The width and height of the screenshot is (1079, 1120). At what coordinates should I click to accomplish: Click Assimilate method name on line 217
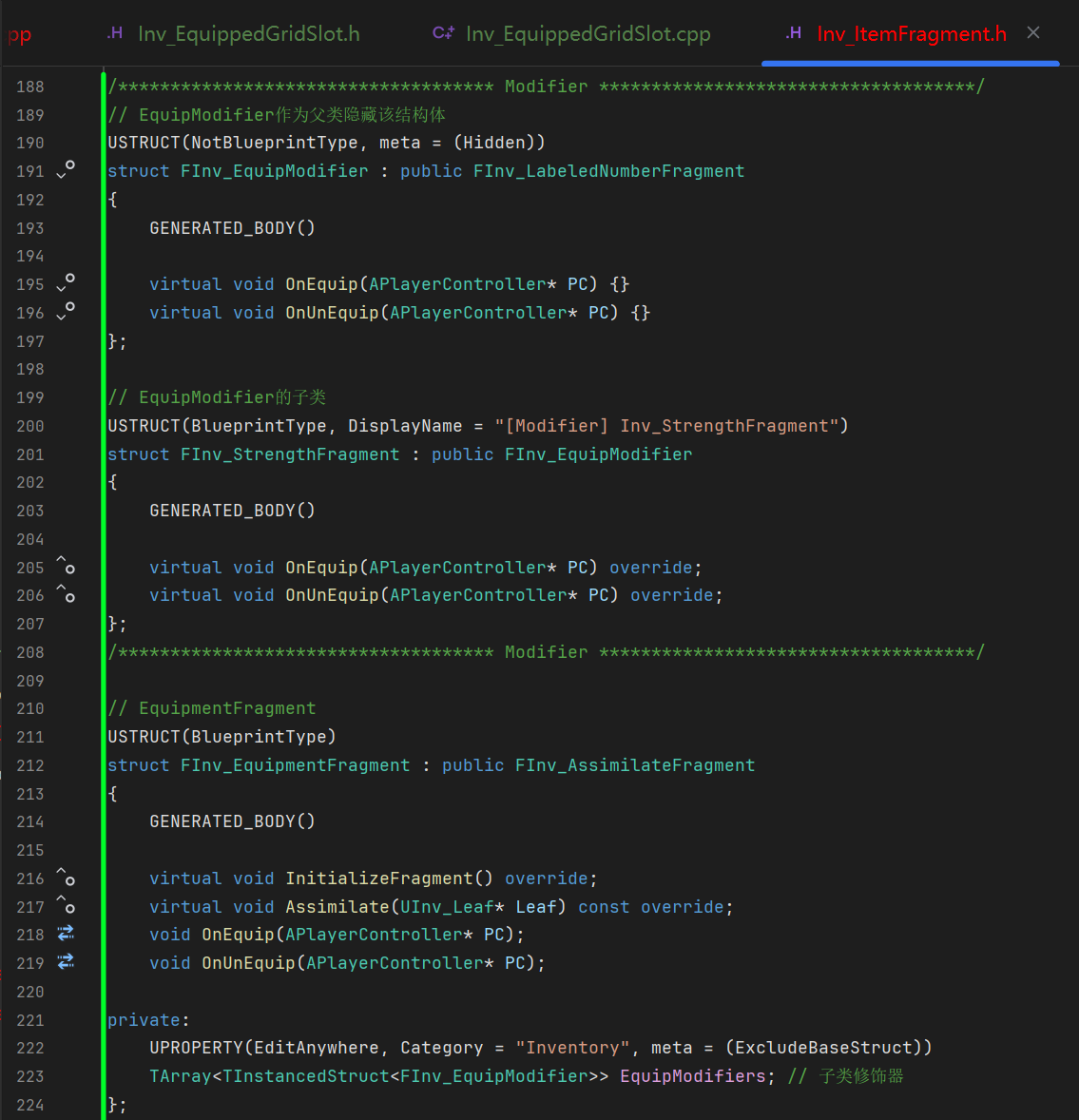[337, 906]
